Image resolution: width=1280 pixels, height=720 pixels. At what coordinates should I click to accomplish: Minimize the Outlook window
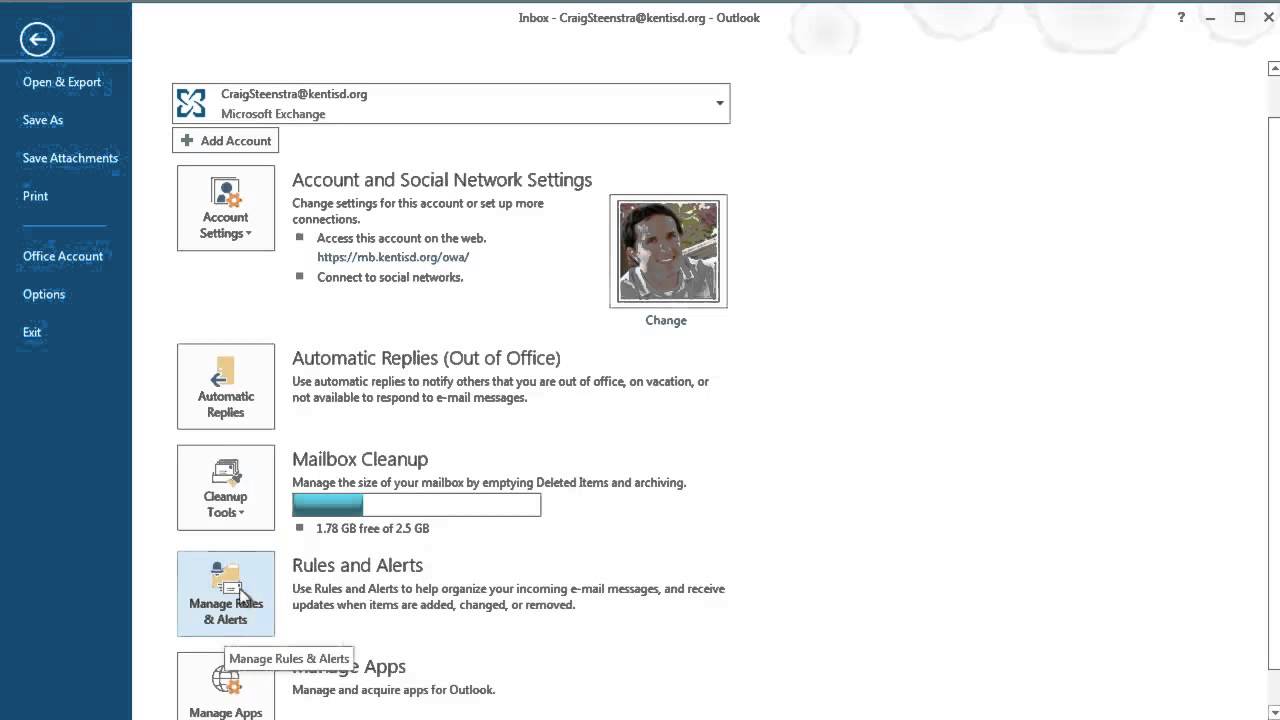pos(1211,17)
